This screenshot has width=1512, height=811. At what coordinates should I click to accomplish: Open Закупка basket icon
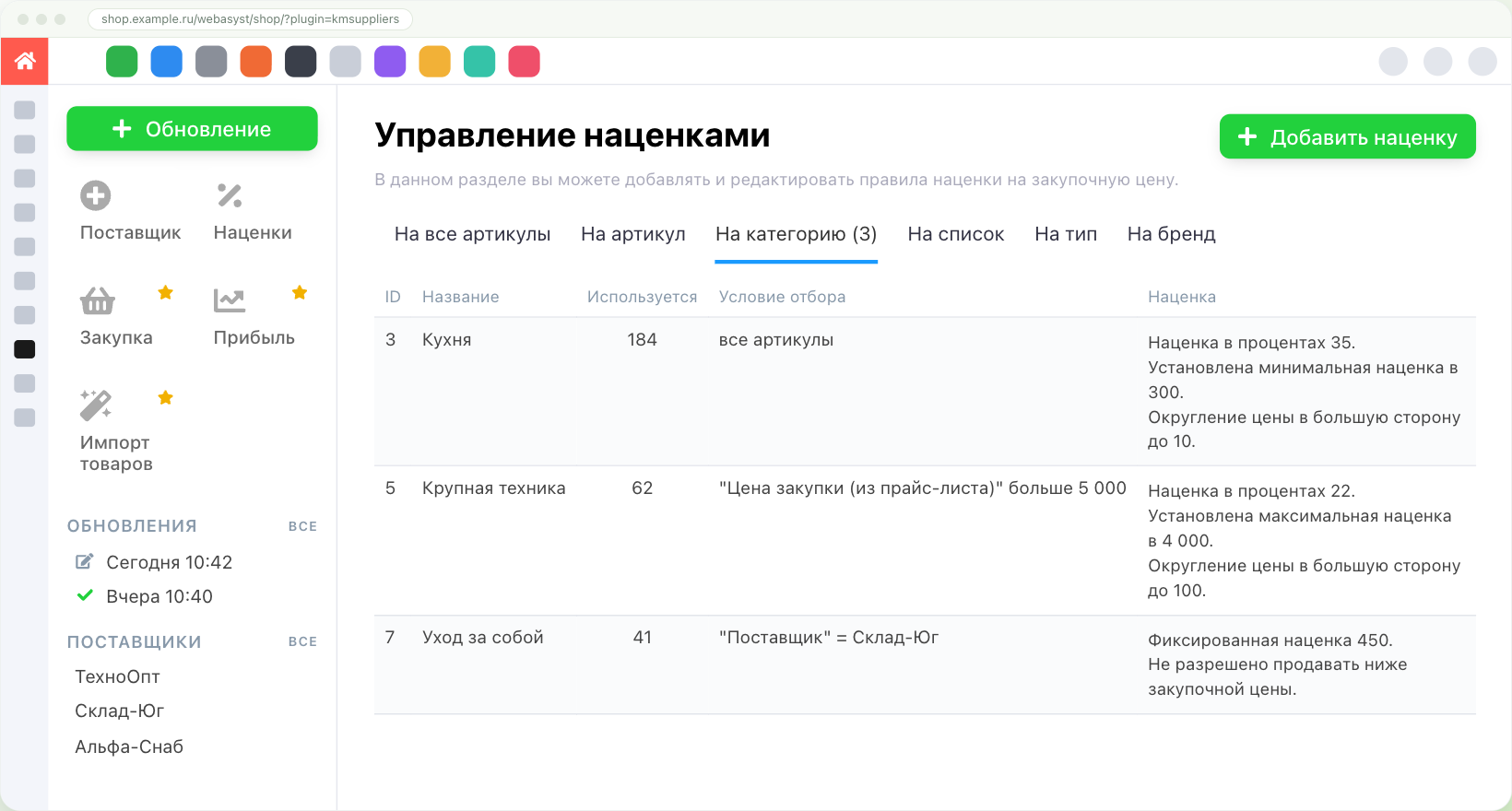click(97, 300)
